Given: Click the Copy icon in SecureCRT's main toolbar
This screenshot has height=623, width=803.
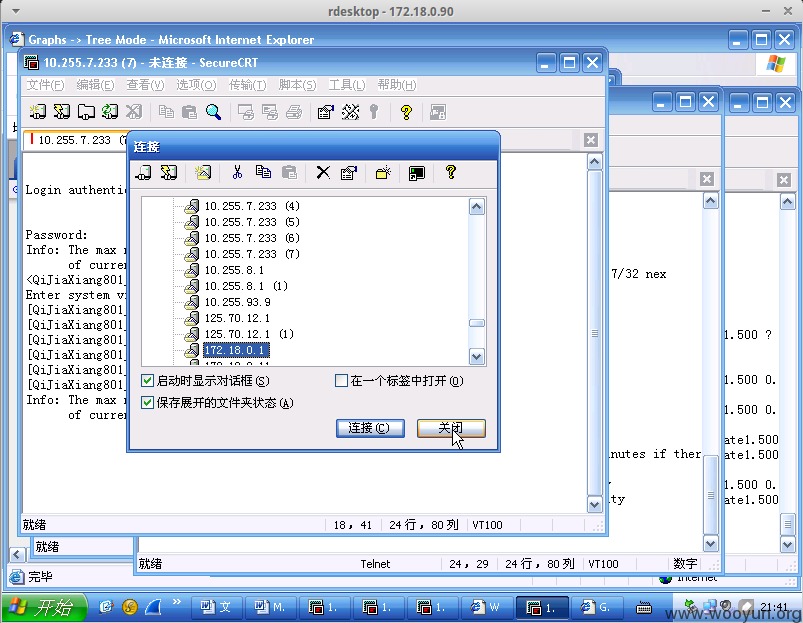Looking at the screenshot, I should tap(166, 112).
